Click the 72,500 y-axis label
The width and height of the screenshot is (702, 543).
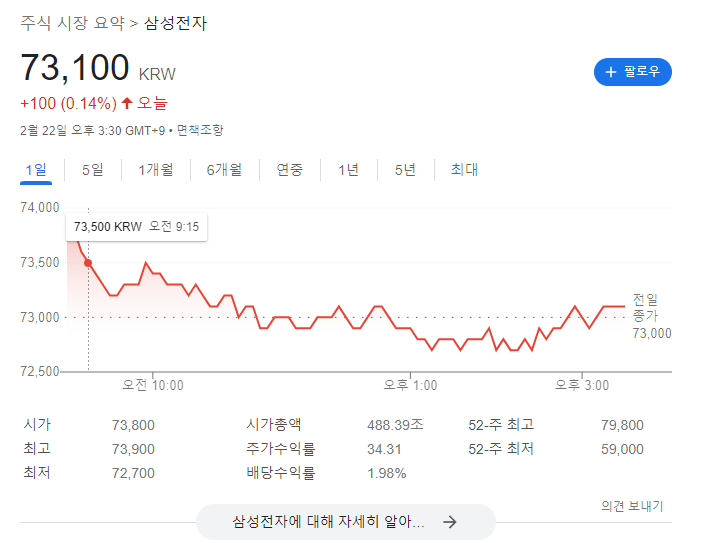click(40, 372)
